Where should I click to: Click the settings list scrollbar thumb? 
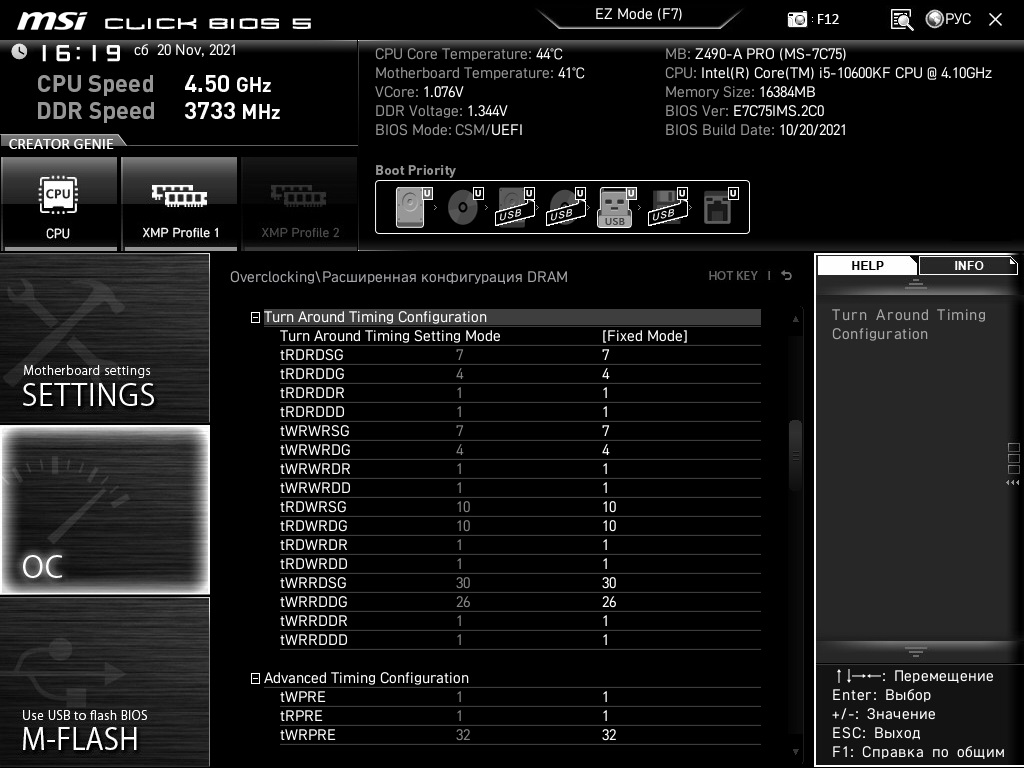795,456
